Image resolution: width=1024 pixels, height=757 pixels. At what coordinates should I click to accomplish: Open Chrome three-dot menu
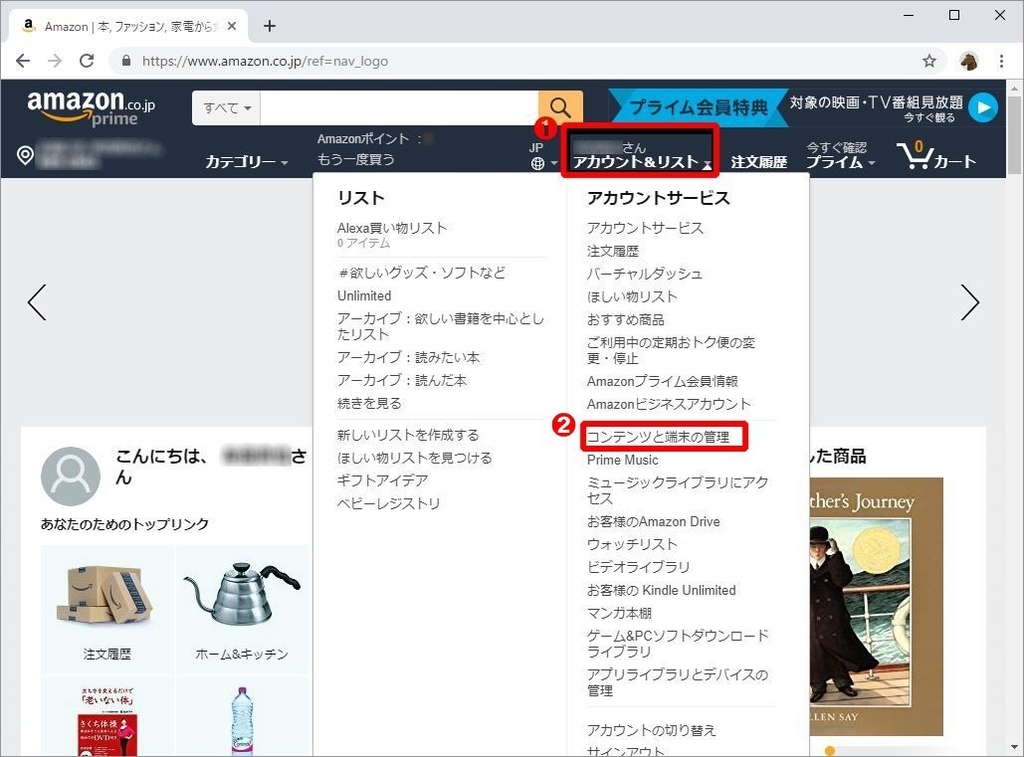(x=1001, y=61)
